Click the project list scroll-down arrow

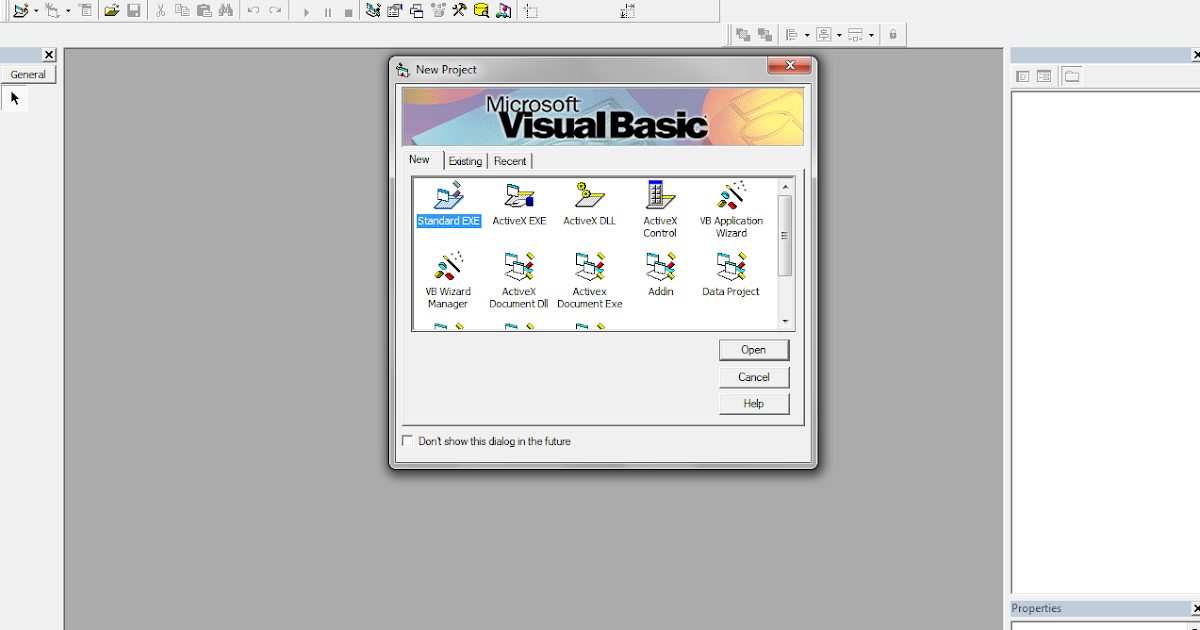click(x=785, y=321)
